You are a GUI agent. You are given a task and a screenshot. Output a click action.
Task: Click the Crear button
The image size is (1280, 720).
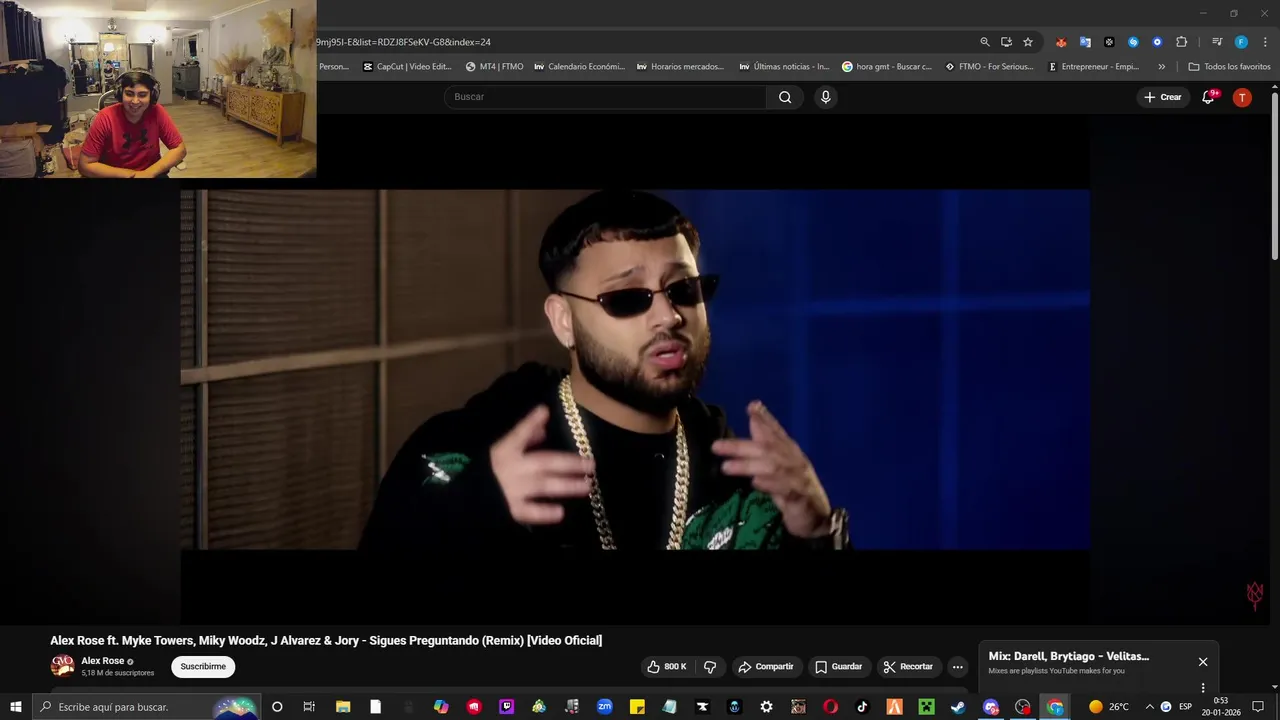point(1162,97)
